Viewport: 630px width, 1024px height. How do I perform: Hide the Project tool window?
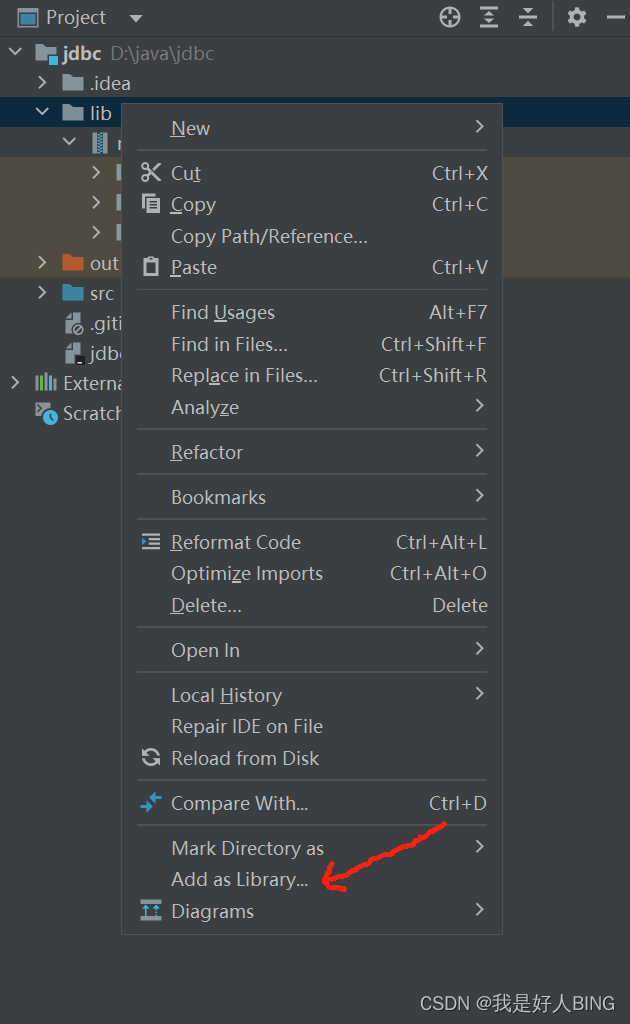pos(614,16)
